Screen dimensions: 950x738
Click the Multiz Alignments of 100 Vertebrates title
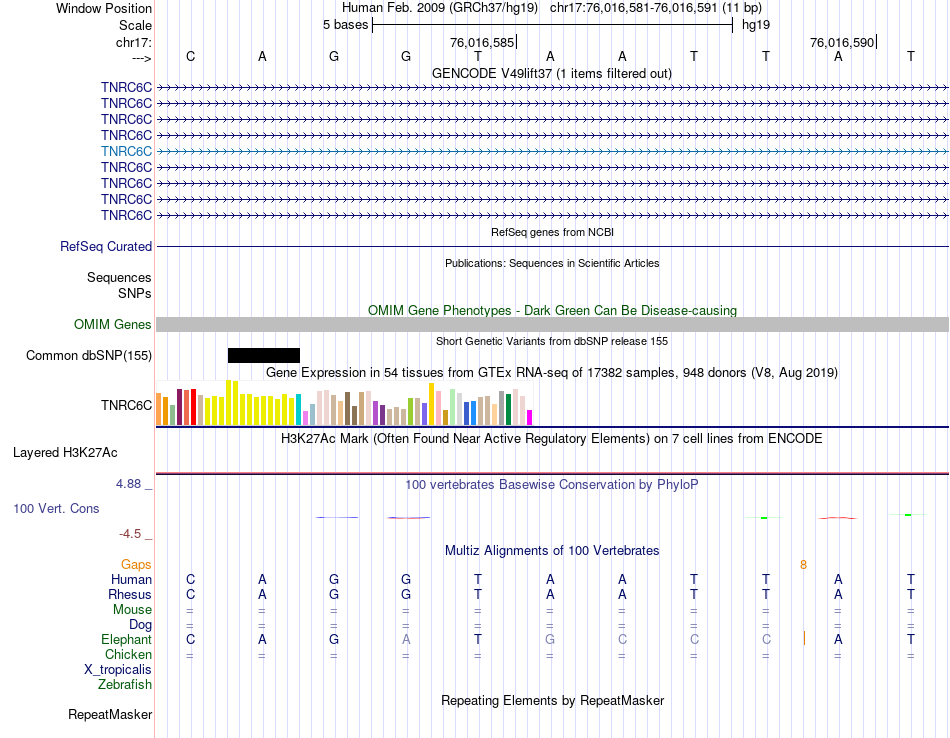pos(552,551)
